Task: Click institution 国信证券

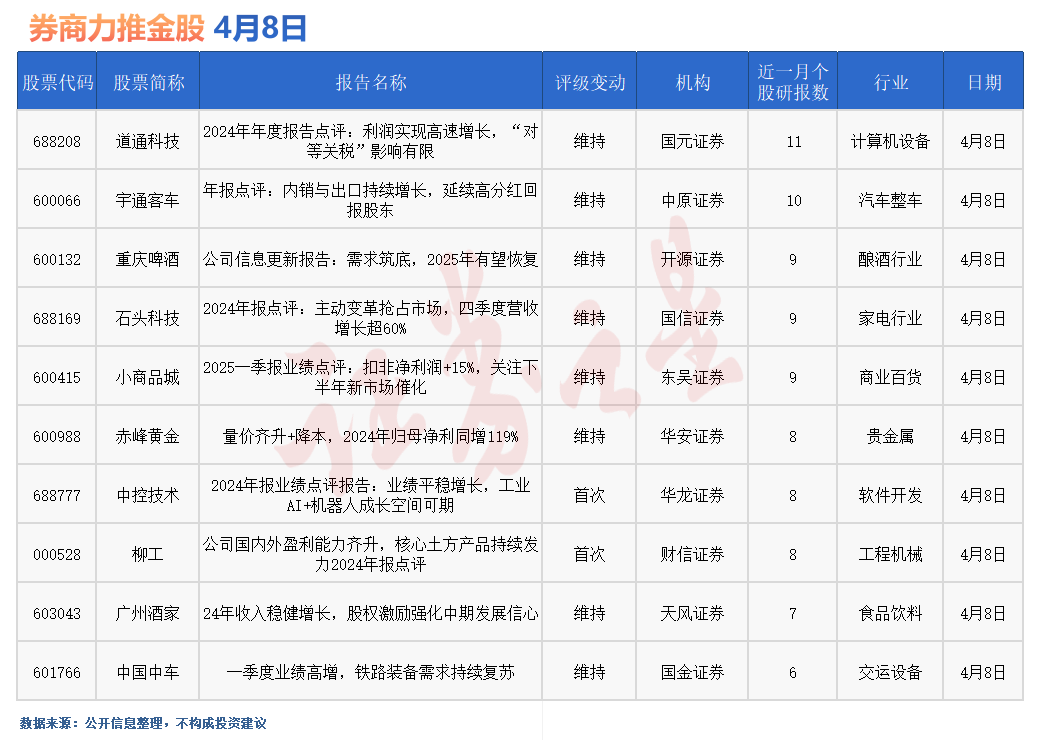Action: pos(692,319)
